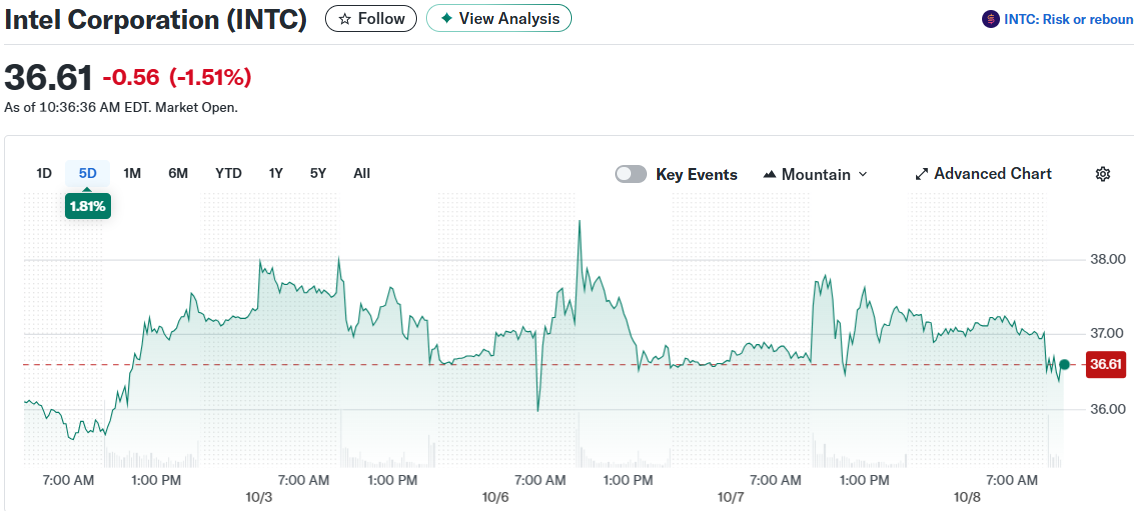
Task: Expand the Mountain chart type dropdown chevron
Action: coord(863,174)
